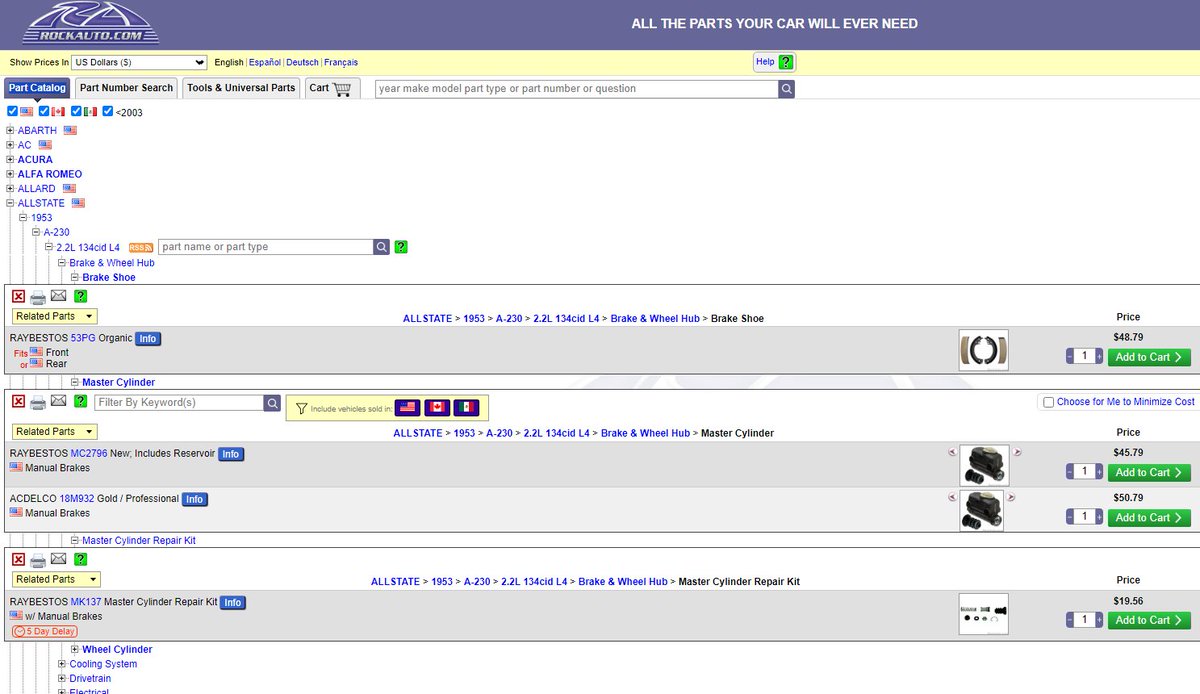Email the Master Cylinder Repair Kit list
Screen dimensions: 1200x694
click(x=59, y=559)
